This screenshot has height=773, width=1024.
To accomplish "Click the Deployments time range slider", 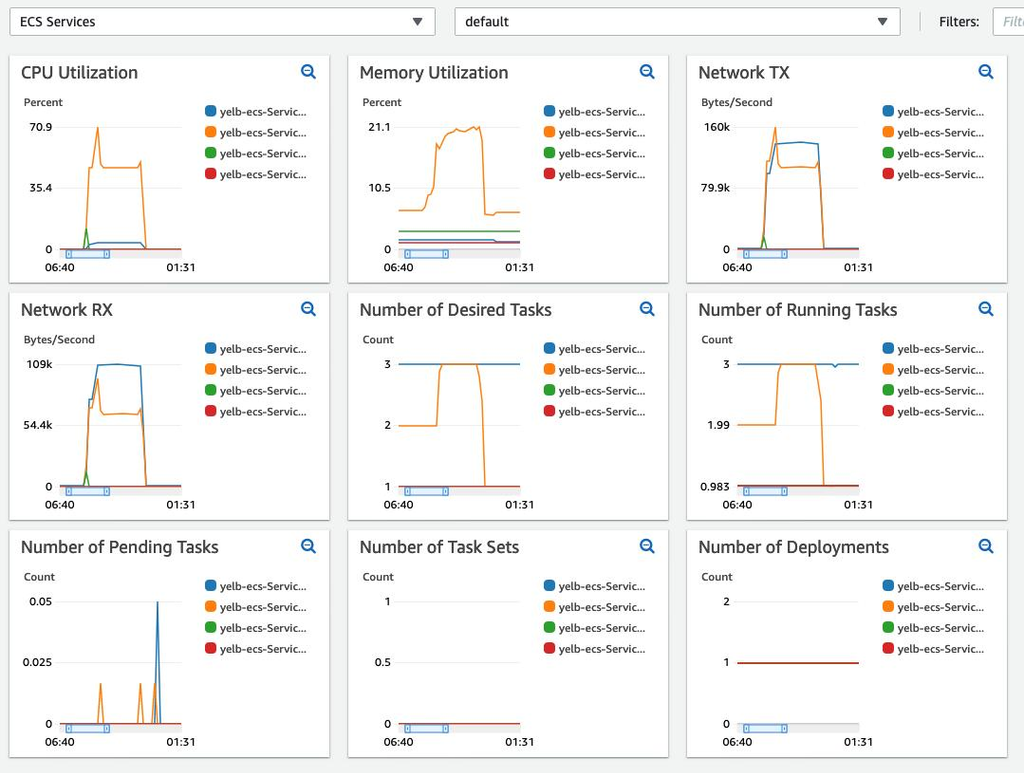I will (x=765, y=728).
